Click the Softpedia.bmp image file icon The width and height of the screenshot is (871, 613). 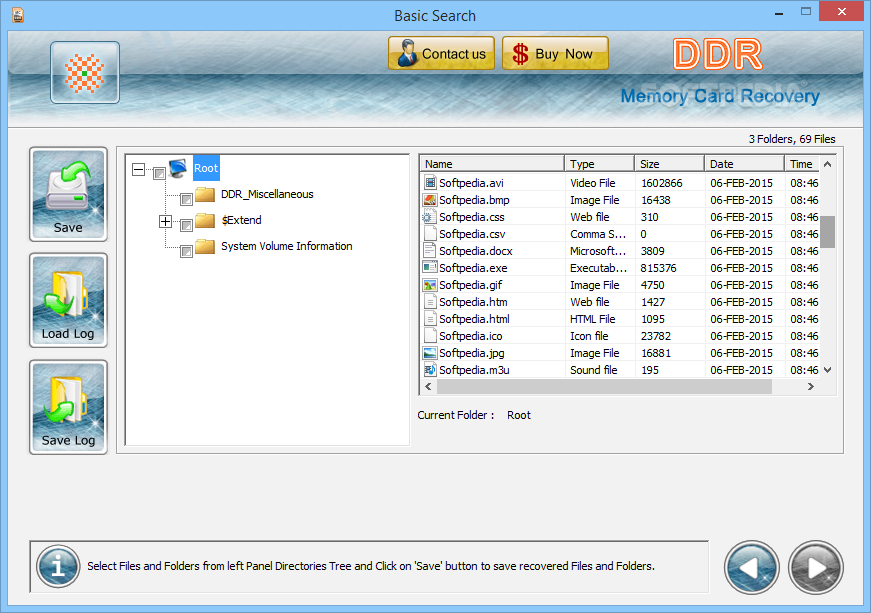coord(430,200)
